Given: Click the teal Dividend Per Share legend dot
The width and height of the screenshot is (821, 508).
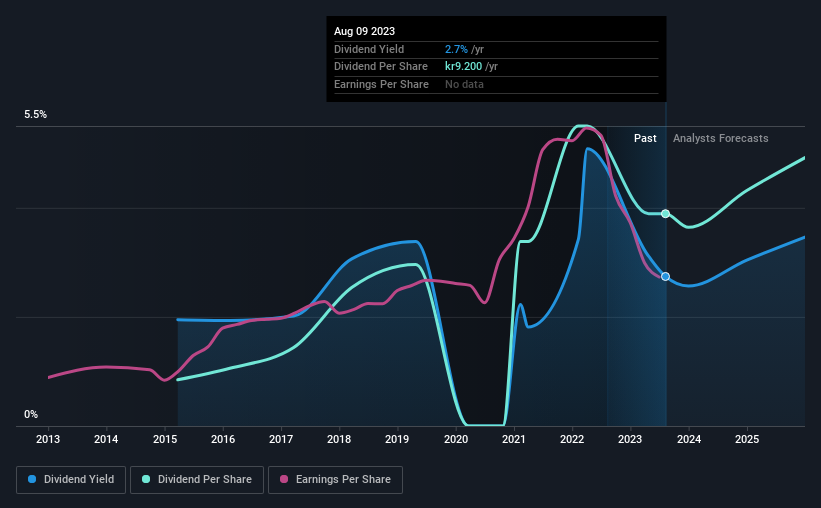Looking at the screenshot, I should click(146, 479).
